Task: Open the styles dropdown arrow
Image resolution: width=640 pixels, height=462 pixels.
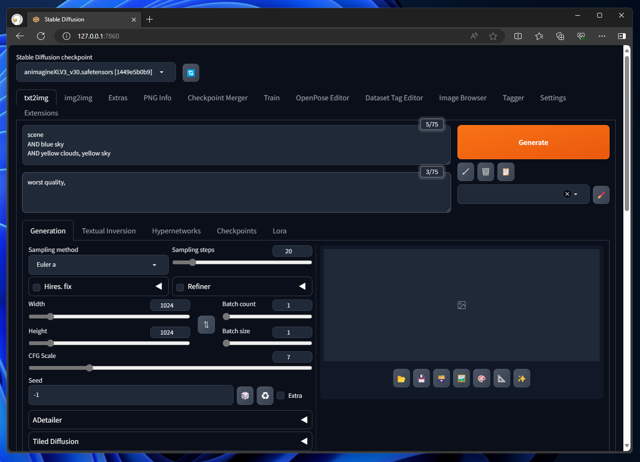Action: tap(576, 194)
